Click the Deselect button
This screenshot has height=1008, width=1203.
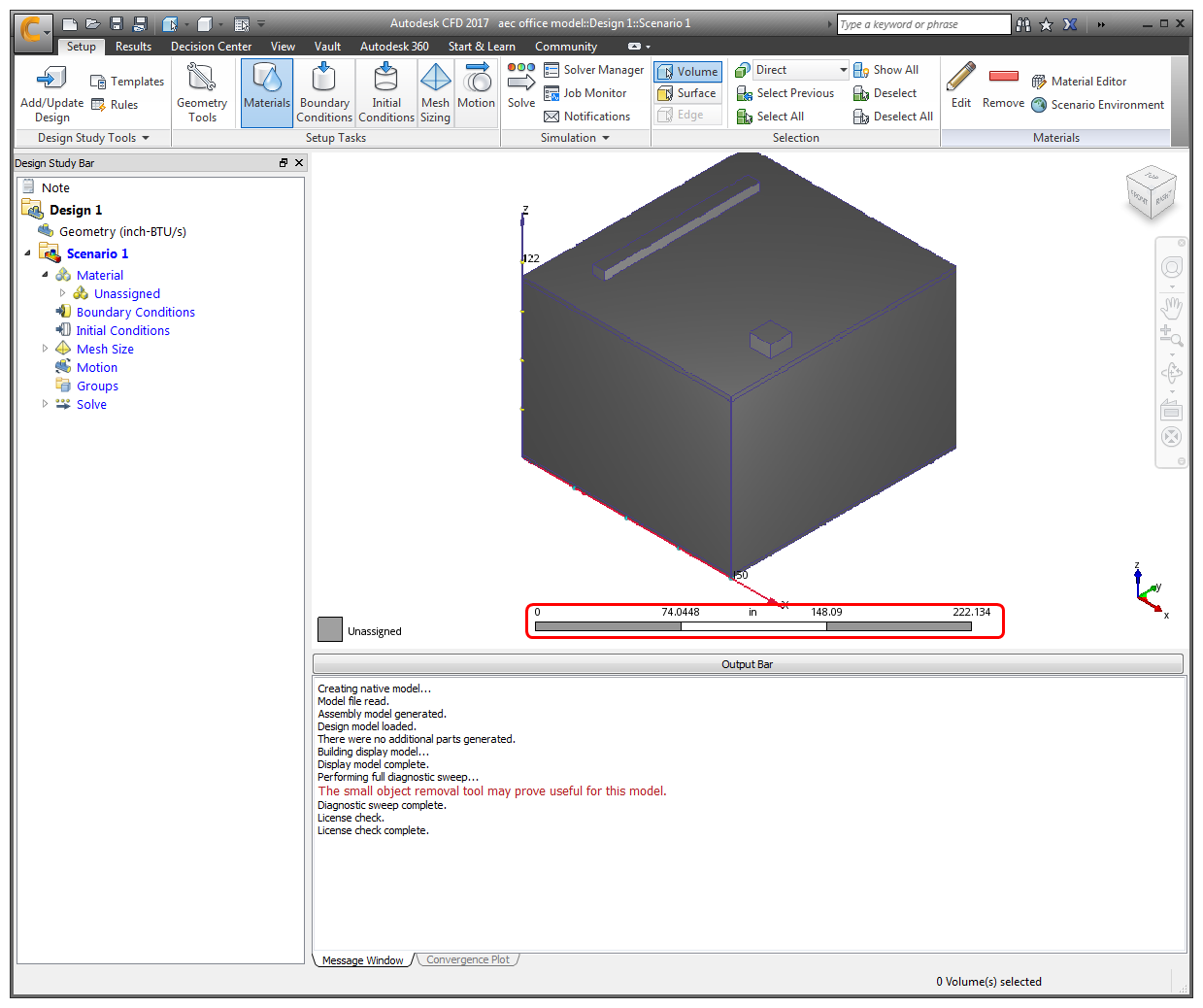coord(885,93)
